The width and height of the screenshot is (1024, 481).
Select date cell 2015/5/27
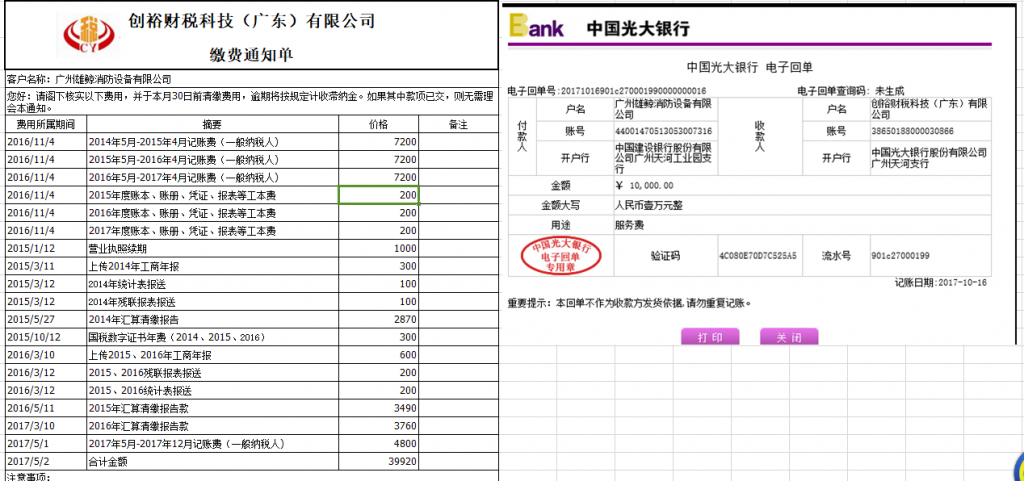[x=46, y=320]
